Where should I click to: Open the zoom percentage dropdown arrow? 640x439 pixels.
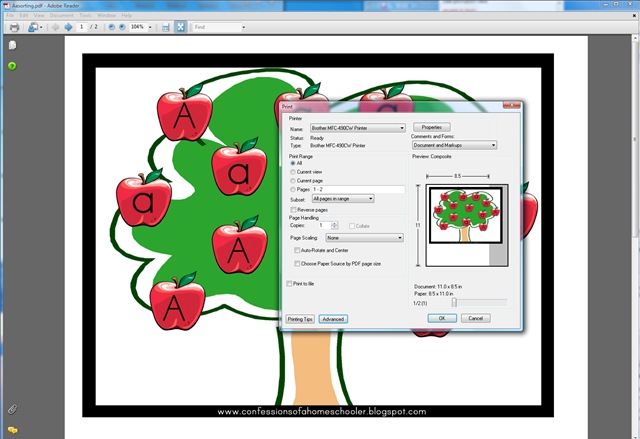[x=150, y=27]
